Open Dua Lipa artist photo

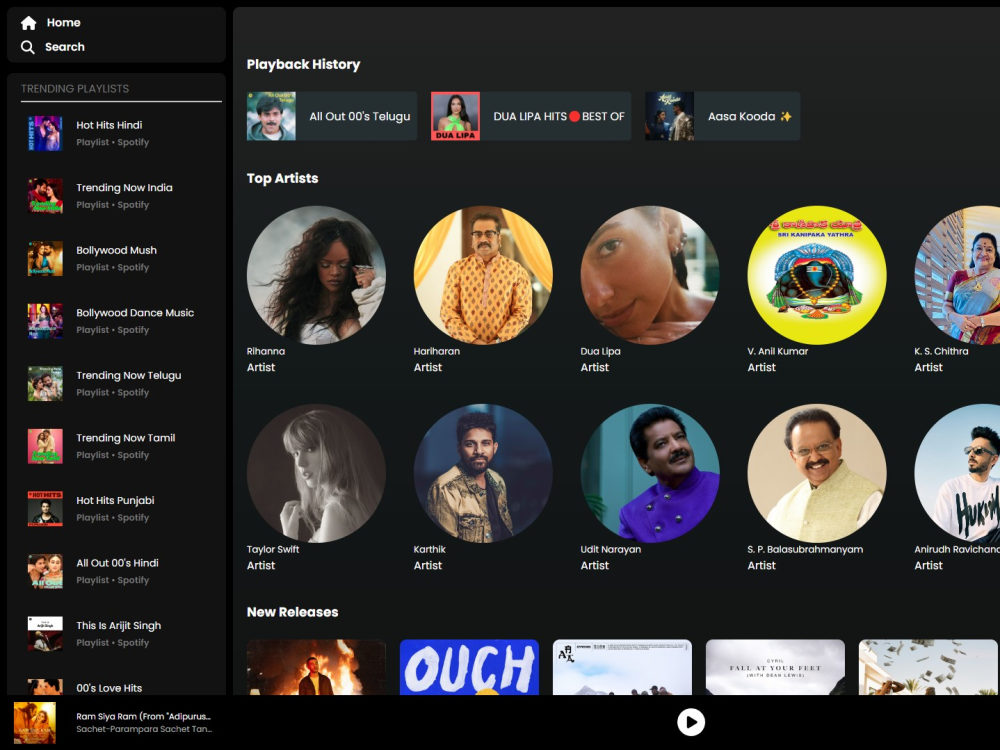click(650, 275)
